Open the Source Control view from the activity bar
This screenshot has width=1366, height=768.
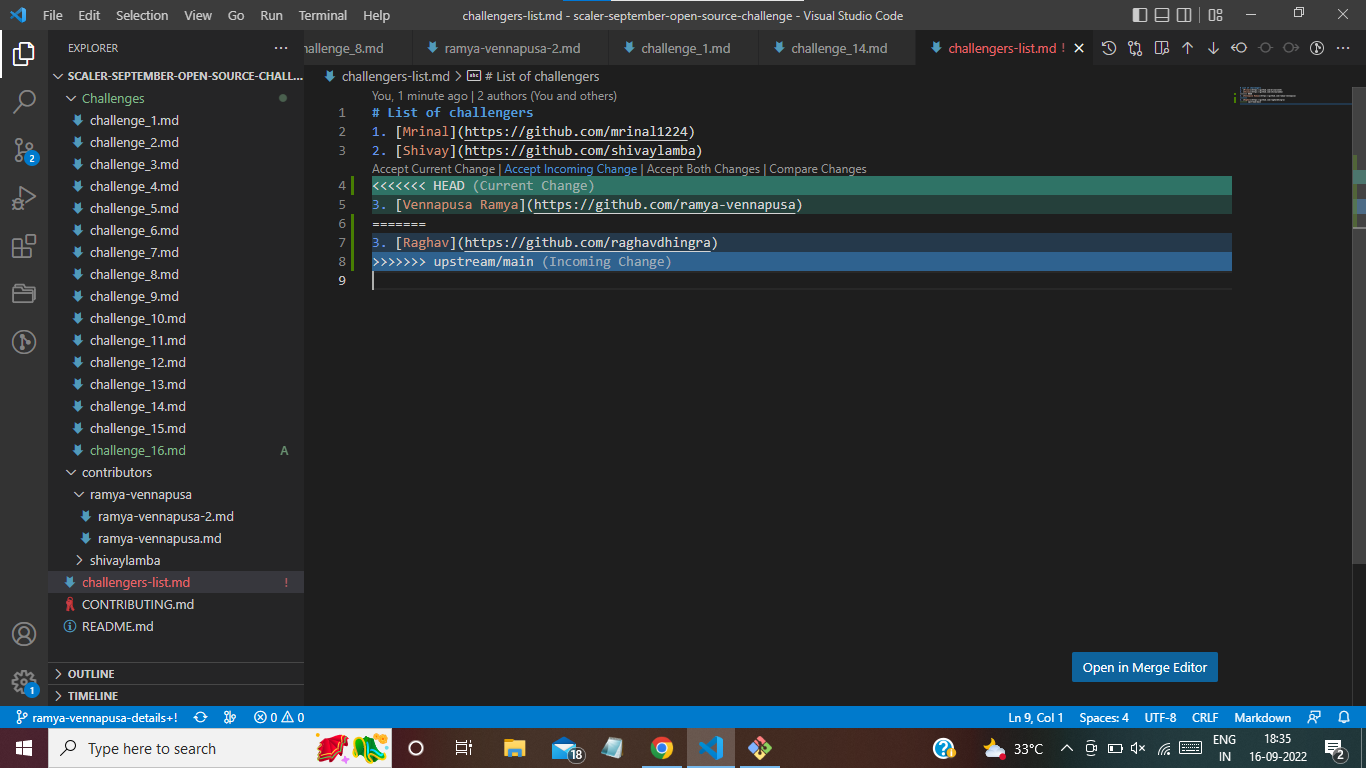24,150
